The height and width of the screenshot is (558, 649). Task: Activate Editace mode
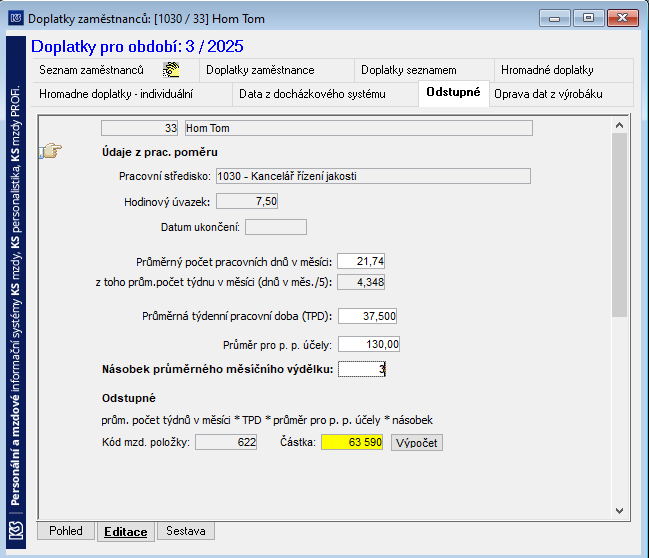[x=125, y=532]
